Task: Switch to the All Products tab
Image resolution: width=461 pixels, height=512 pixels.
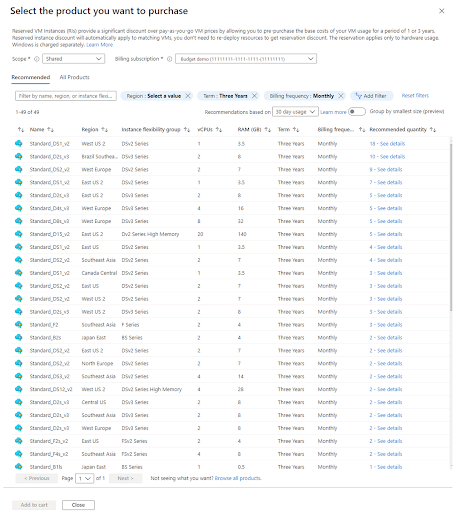Action: pos(74,77)
